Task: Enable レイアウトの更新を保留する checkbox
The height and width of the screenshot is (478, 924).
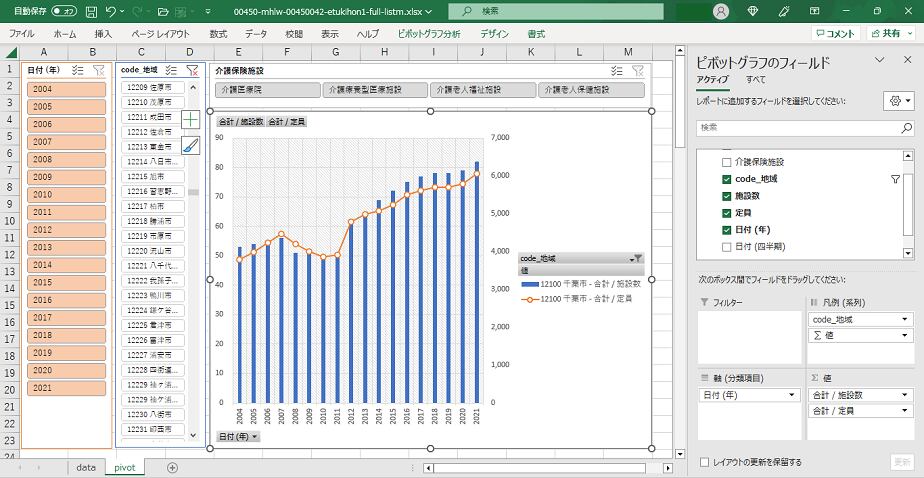Action: click(706, 462)
